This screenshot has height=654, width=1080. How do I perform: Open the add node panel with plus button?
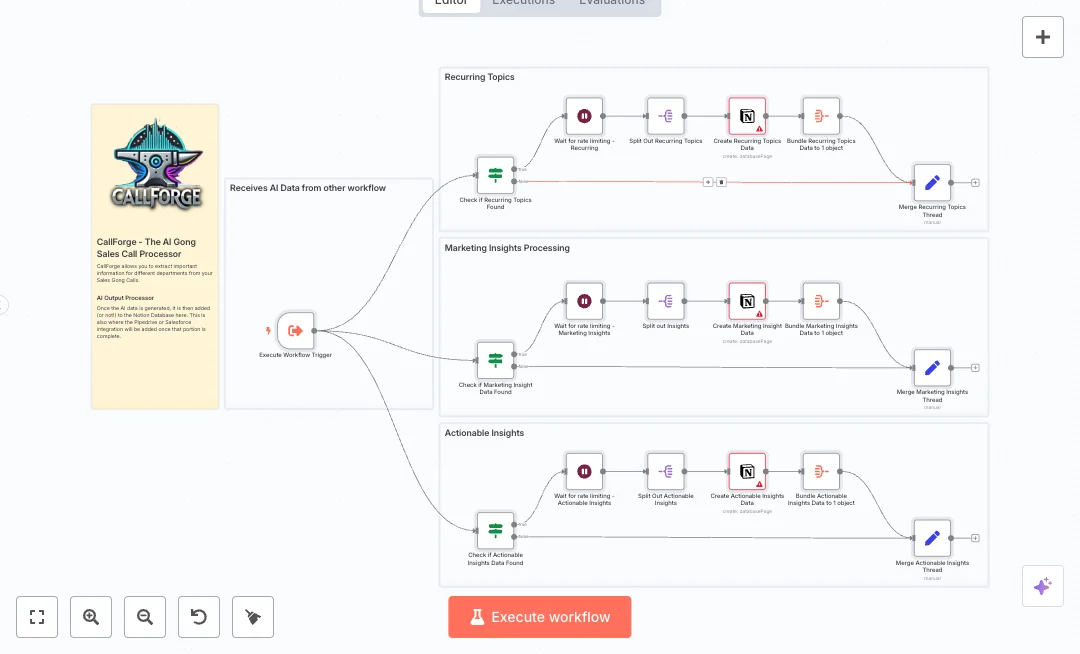point(1043,37)
